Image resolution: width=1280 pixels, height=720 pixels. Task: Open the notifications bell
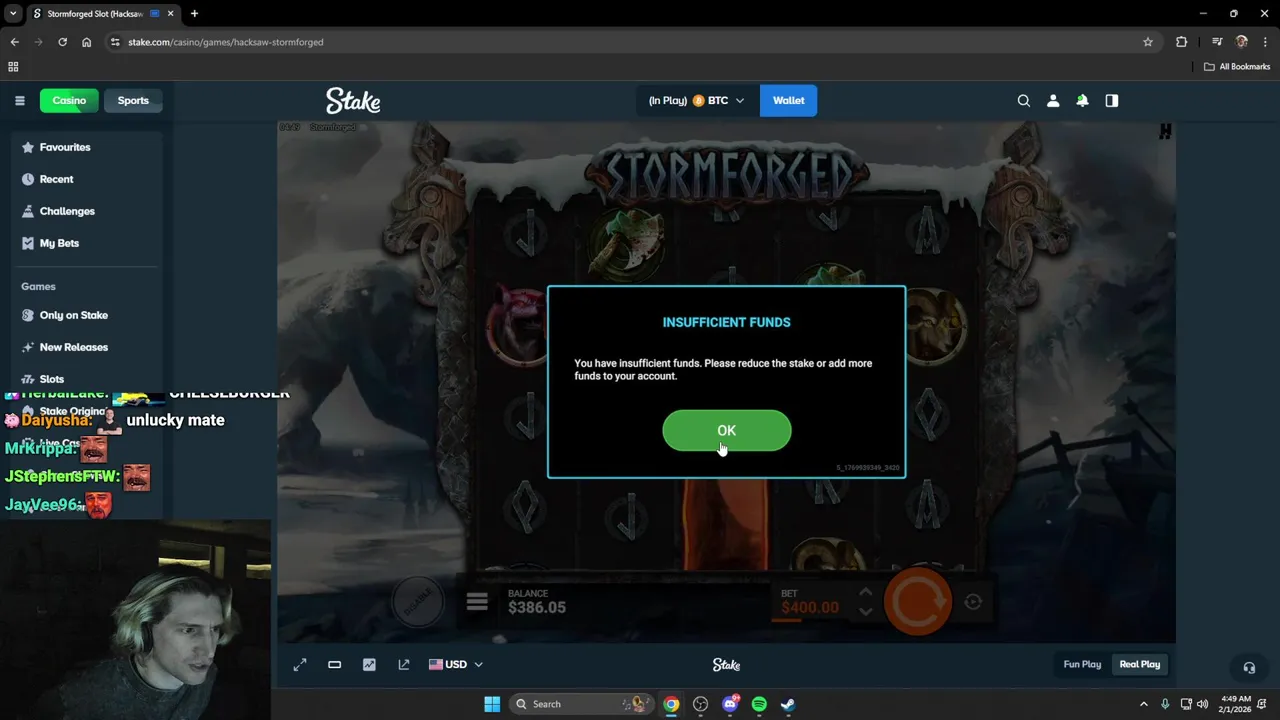pos(1082,100)
